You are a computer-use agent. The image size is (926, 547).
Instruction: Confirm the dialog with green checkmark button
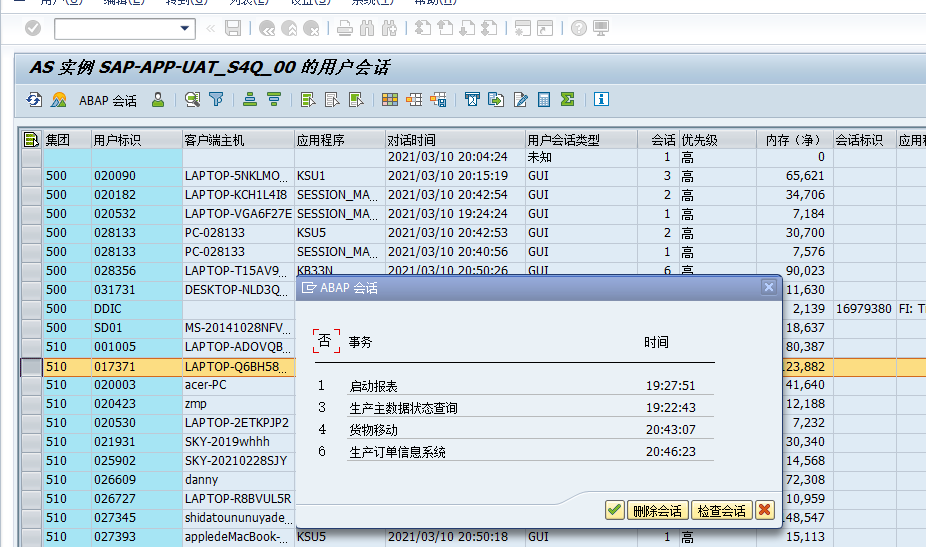[x=614, y=510]
